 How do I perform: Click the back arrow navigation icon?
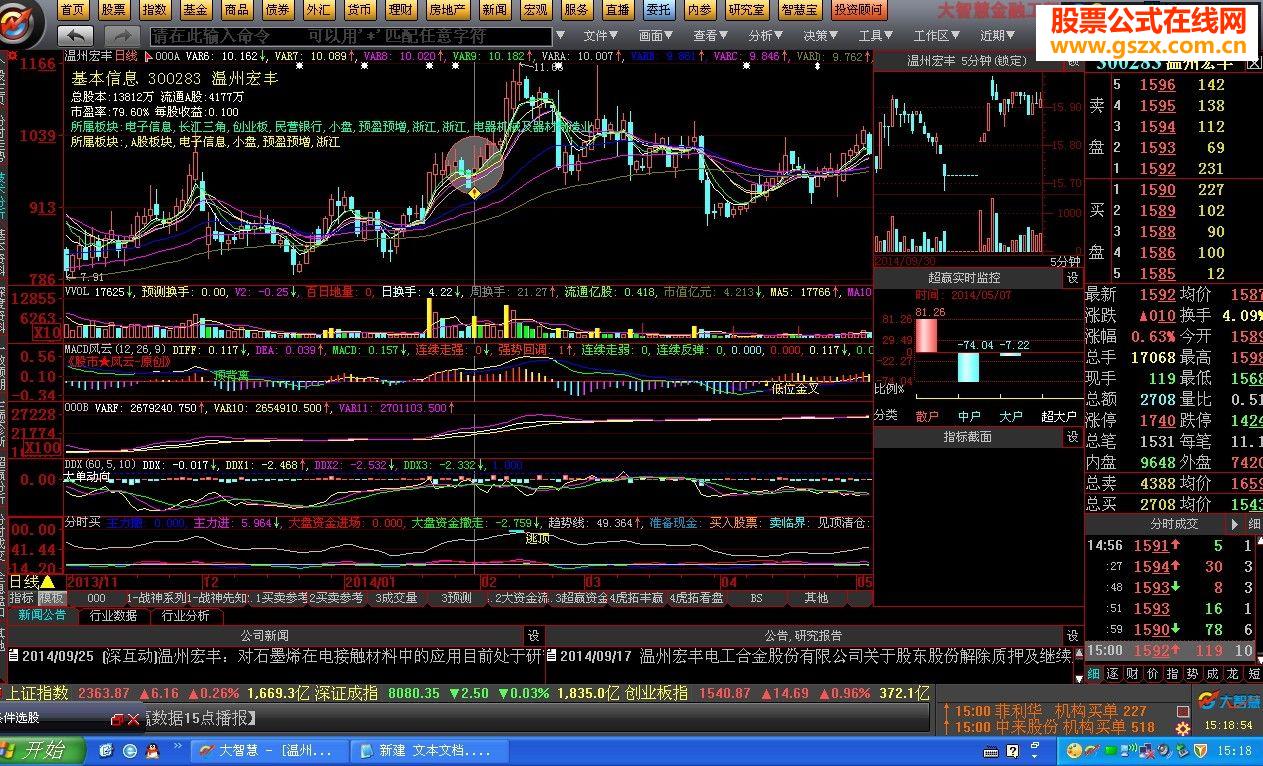click(x=76, y=35)
